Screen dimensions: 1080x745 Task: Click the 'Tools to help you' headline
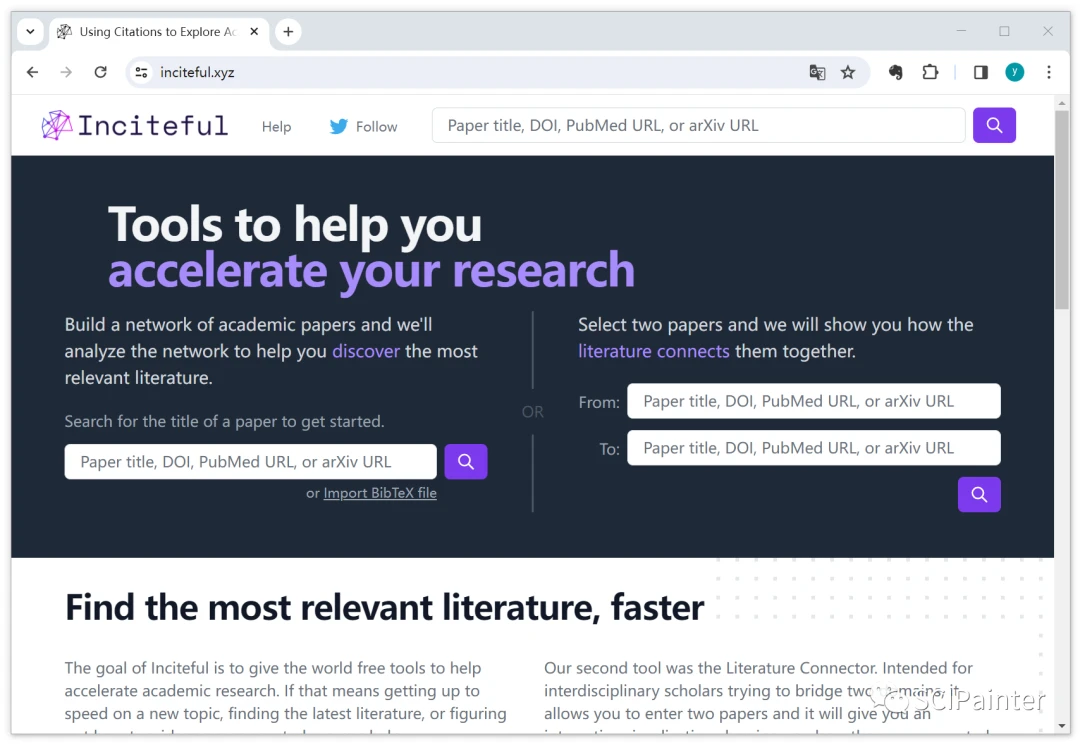[295, 225]
